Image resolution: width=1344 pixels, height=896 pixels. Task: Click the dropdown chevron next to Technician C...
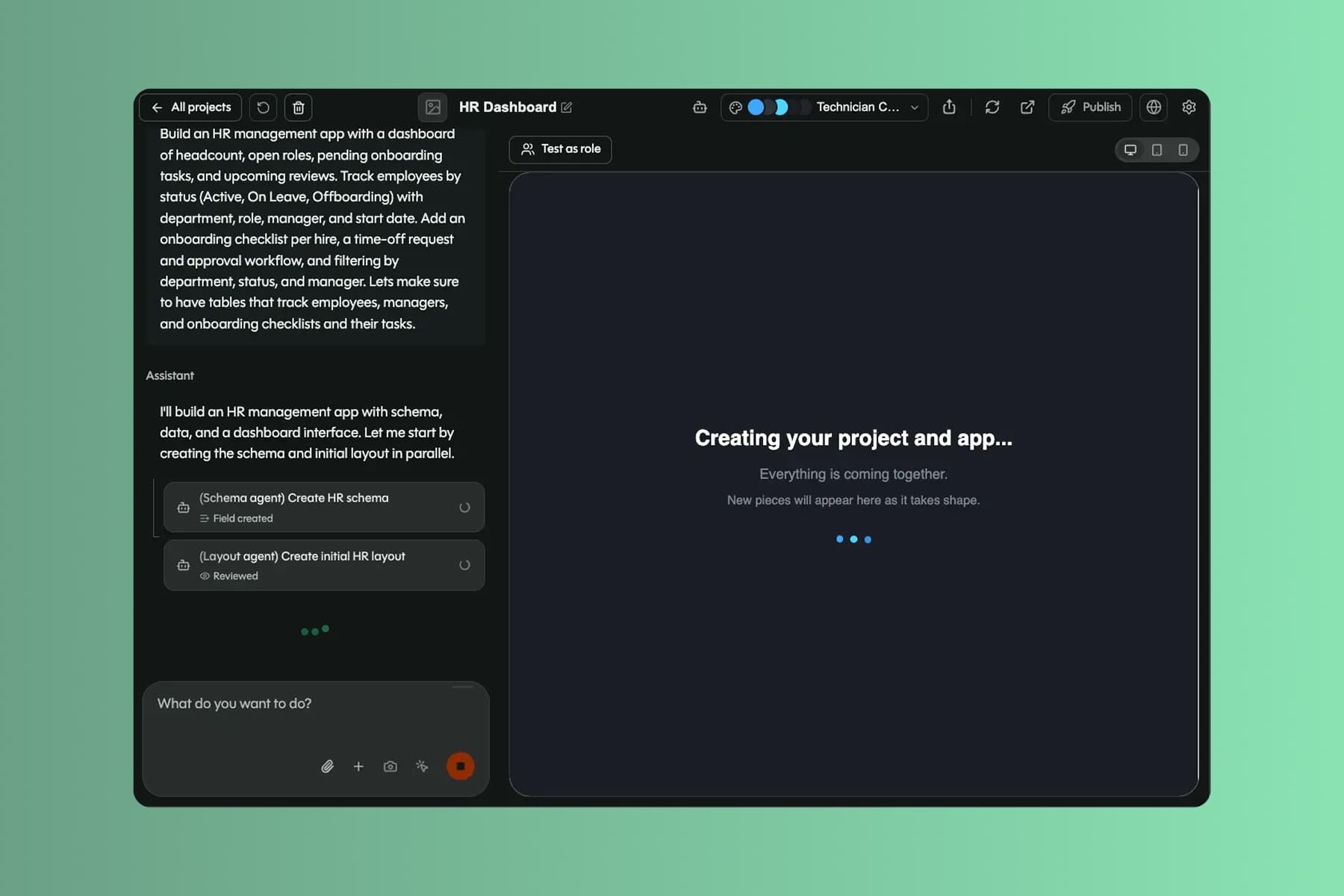[x=915, y=108]
